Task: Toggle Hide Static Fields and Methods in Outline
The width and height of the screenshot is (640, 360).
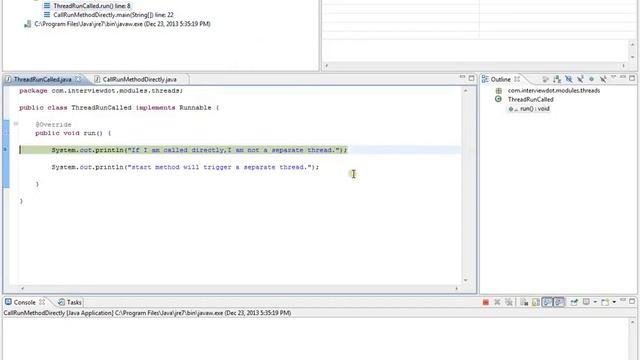Action: tap(580, 79)
